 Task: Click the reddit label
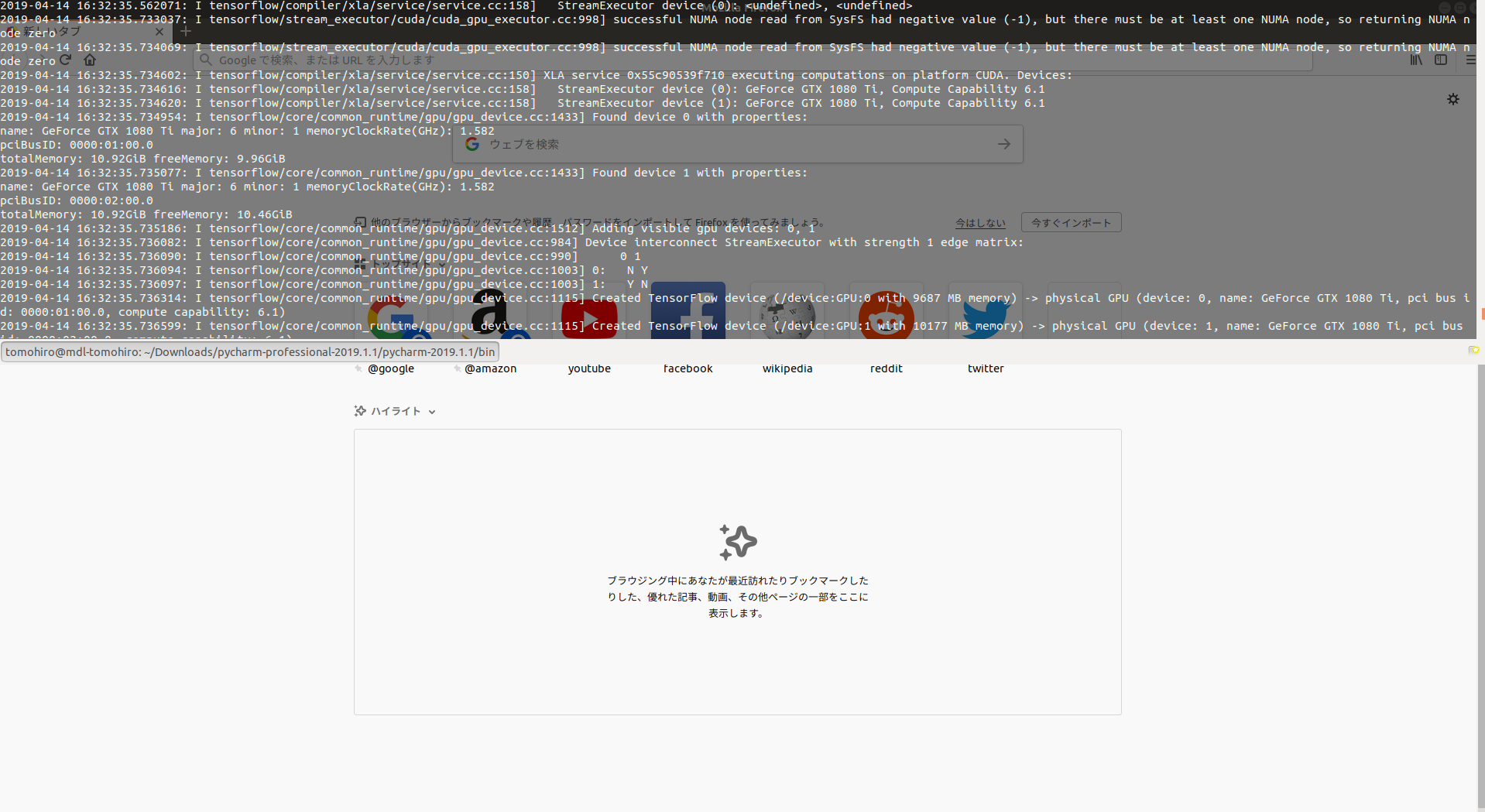(x=887, y=368)
